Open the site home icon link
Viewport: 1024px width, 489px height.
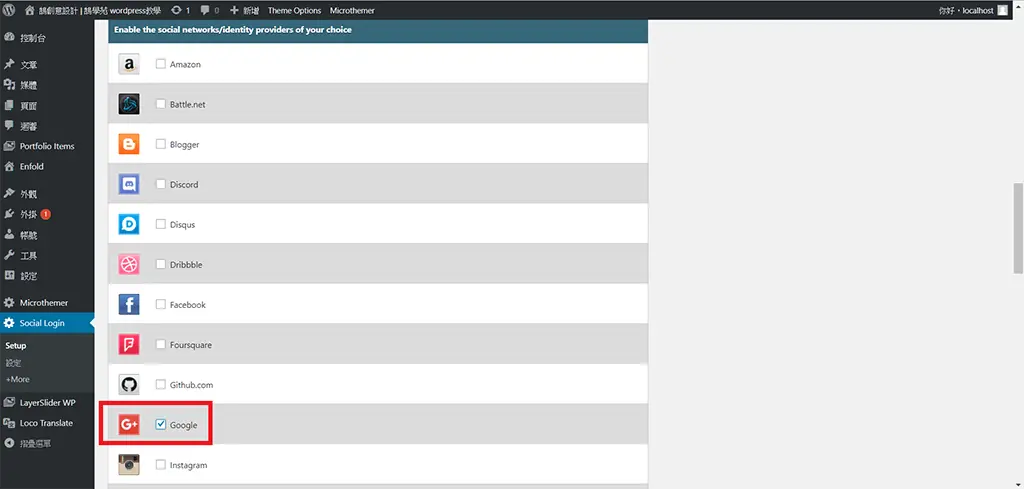click(x=30, y=10)
